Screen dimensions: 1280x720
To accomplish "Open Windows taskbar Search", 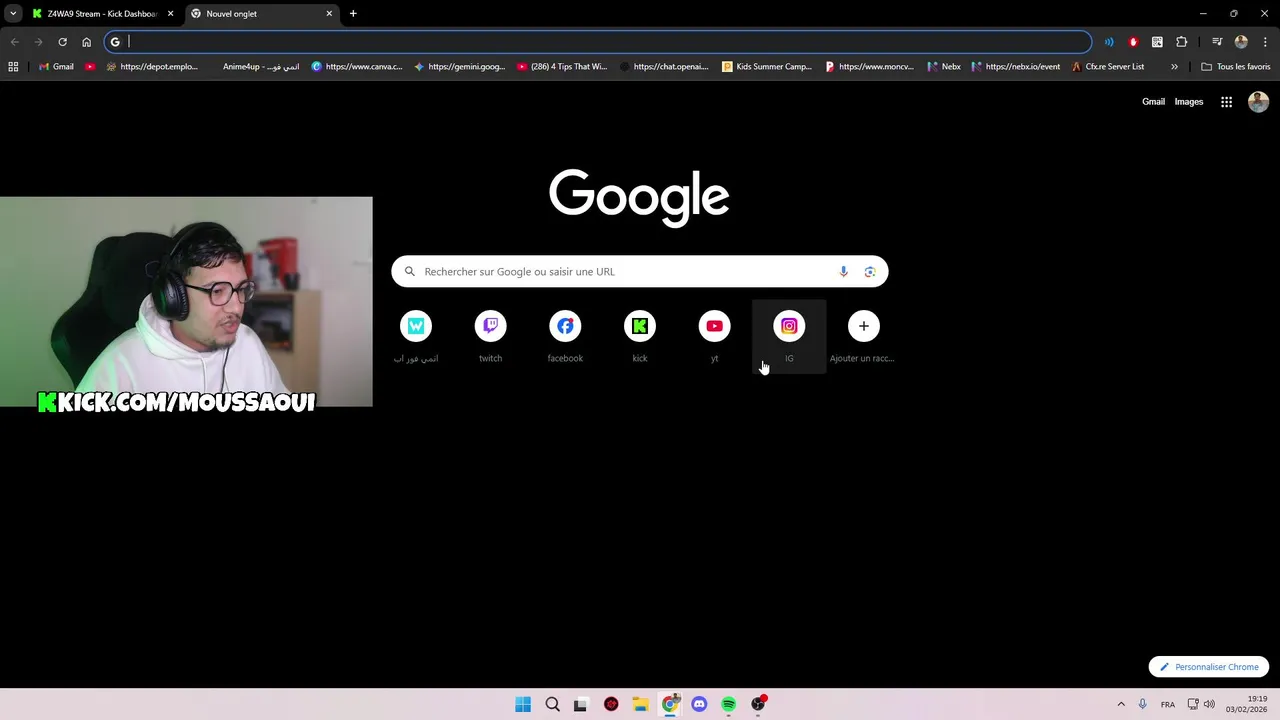I will click(x=552, y=704).
